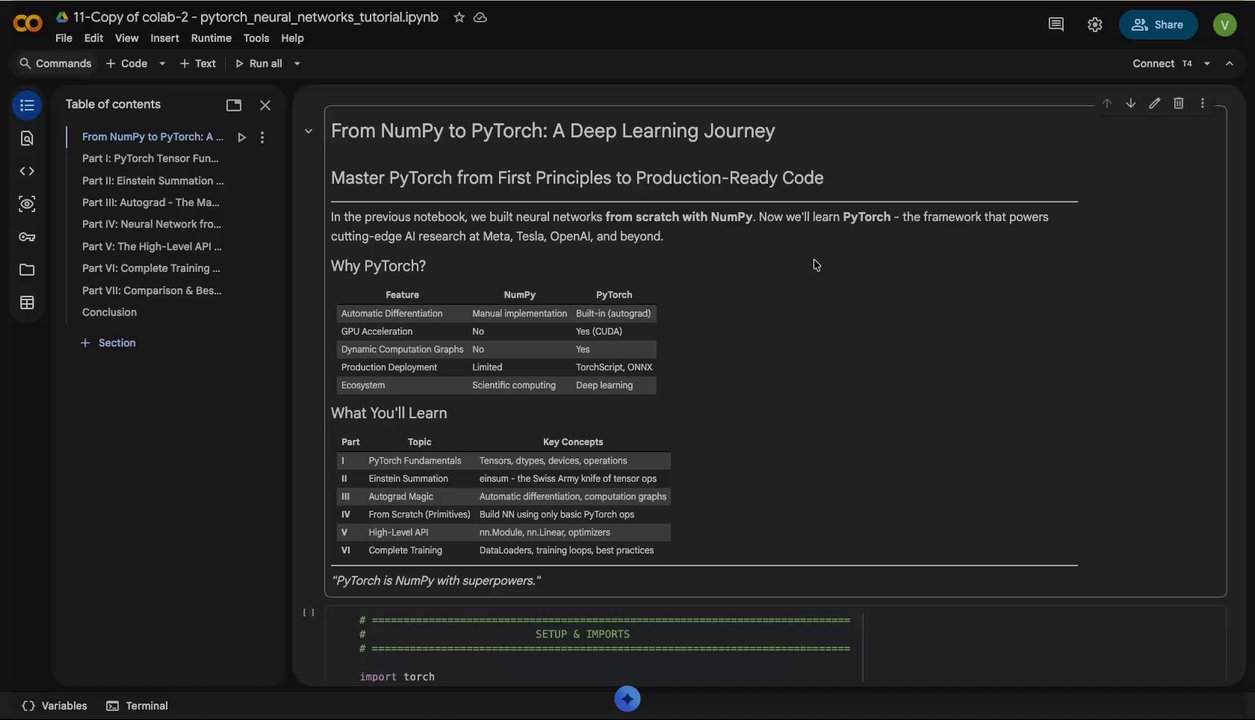Move the cell up with the arrow icon

[1107, 103]
